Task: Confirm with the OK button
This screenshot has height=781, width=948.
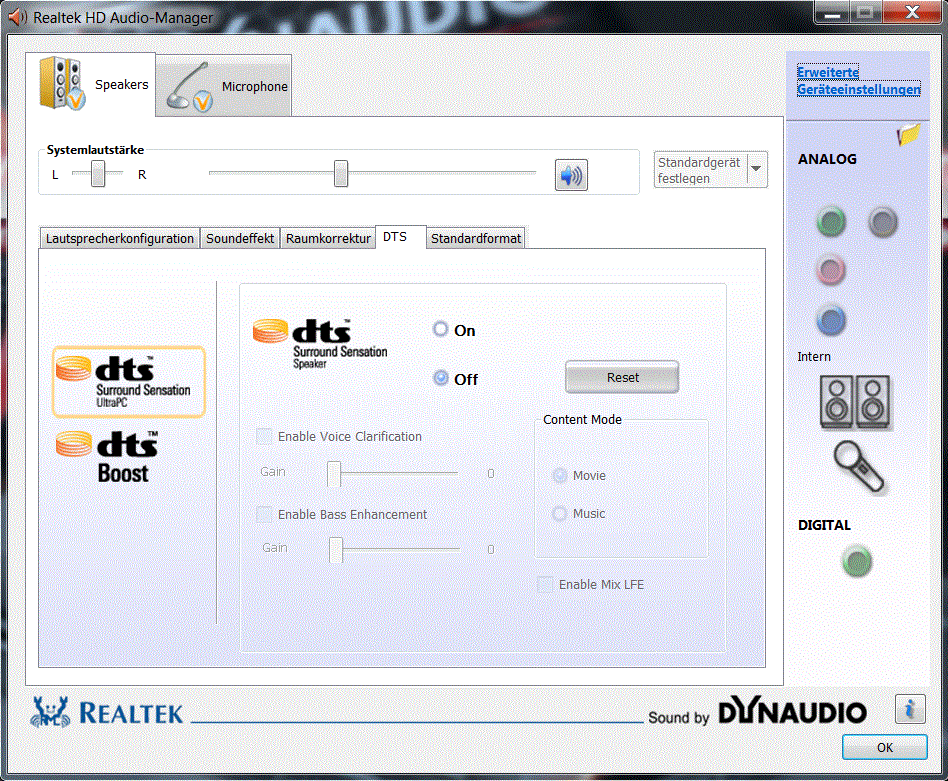Action: point(885,747)
